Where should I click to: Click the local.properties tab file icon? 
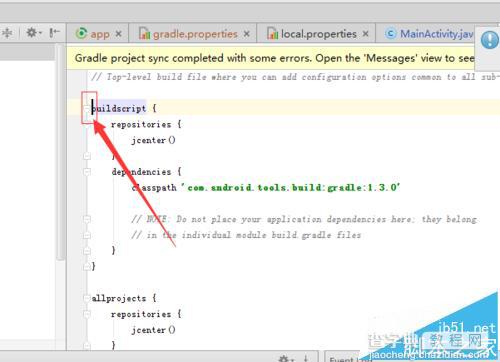[x=273, y=34]
